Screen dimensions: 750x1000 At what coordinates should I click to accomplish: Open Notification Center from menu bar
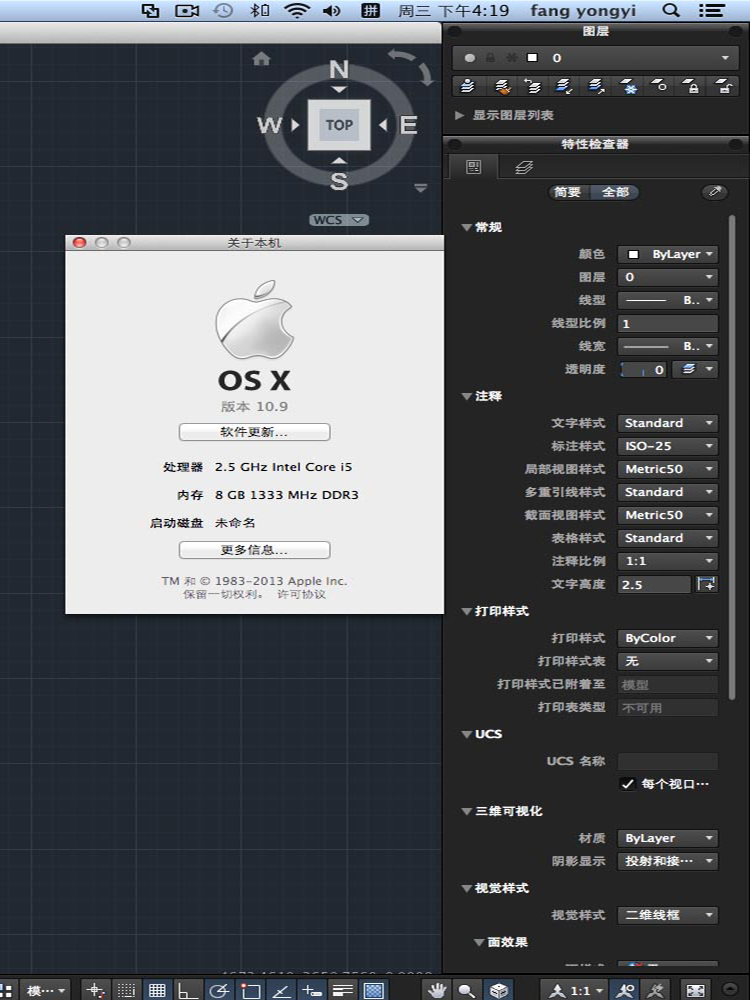point(711,10)
